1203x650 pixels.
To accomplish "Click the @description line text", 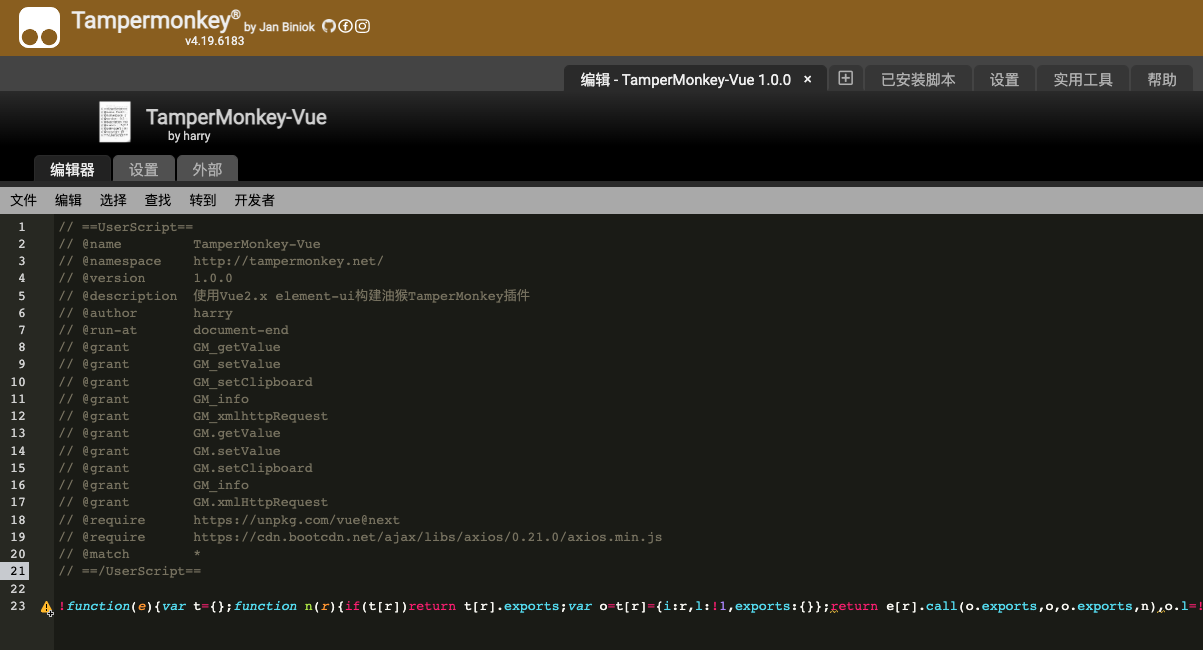I will pyautogui.click(x=294, y=296).
